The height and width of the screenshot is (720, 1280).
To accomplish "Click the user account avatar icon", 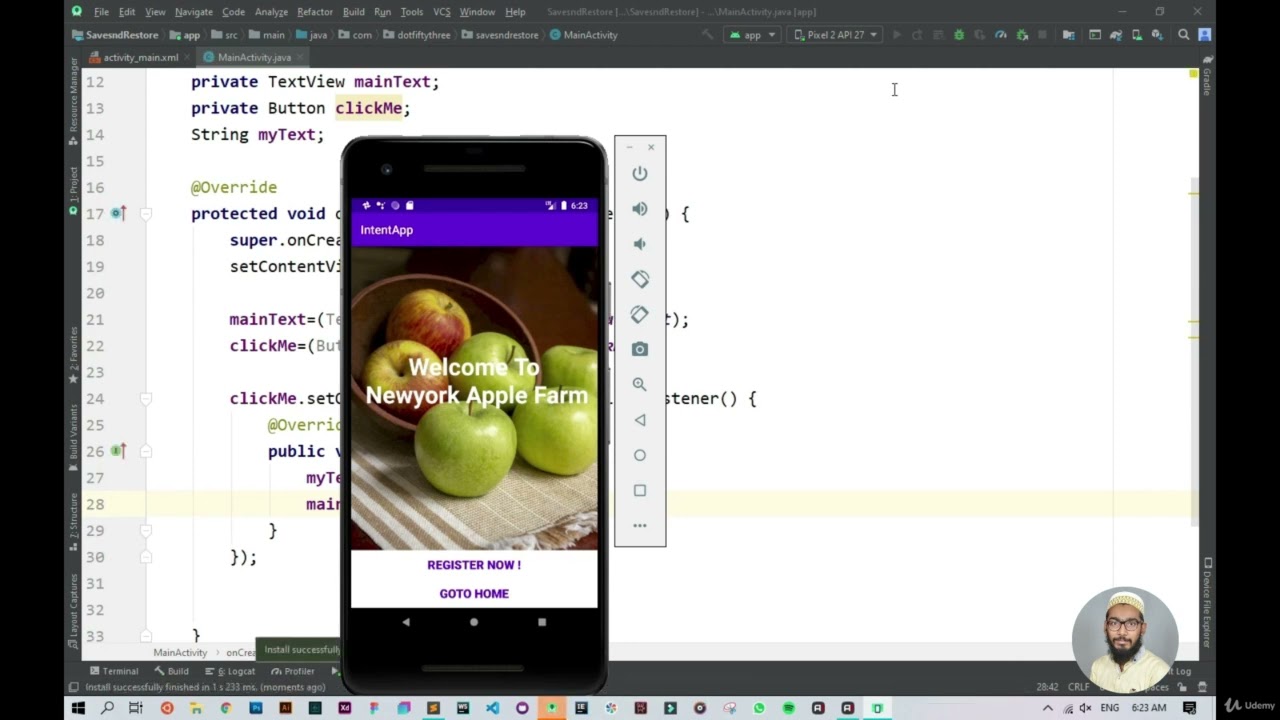I will coord(1205,35).
